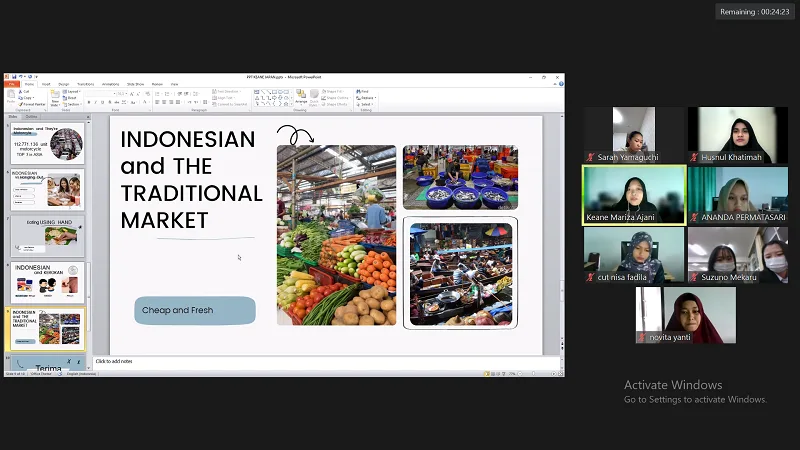
Task: Click the Paste icon in Clipboard group
Action: click(x=11, y=96)
